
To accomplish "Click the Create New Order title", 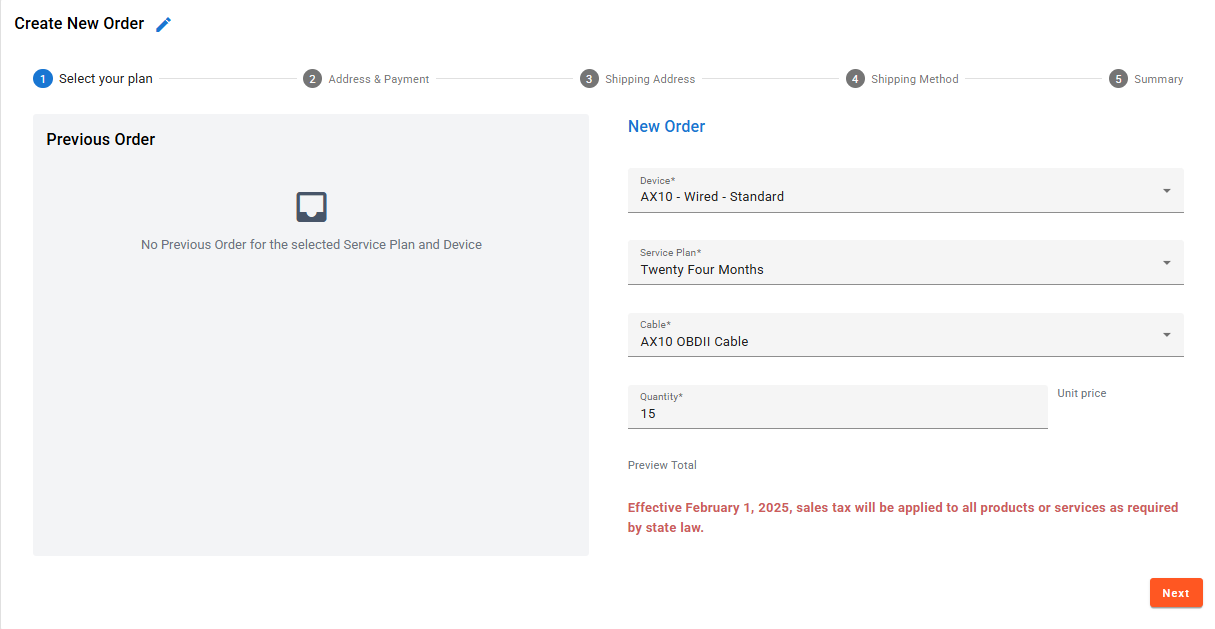I will coord(79,23).
